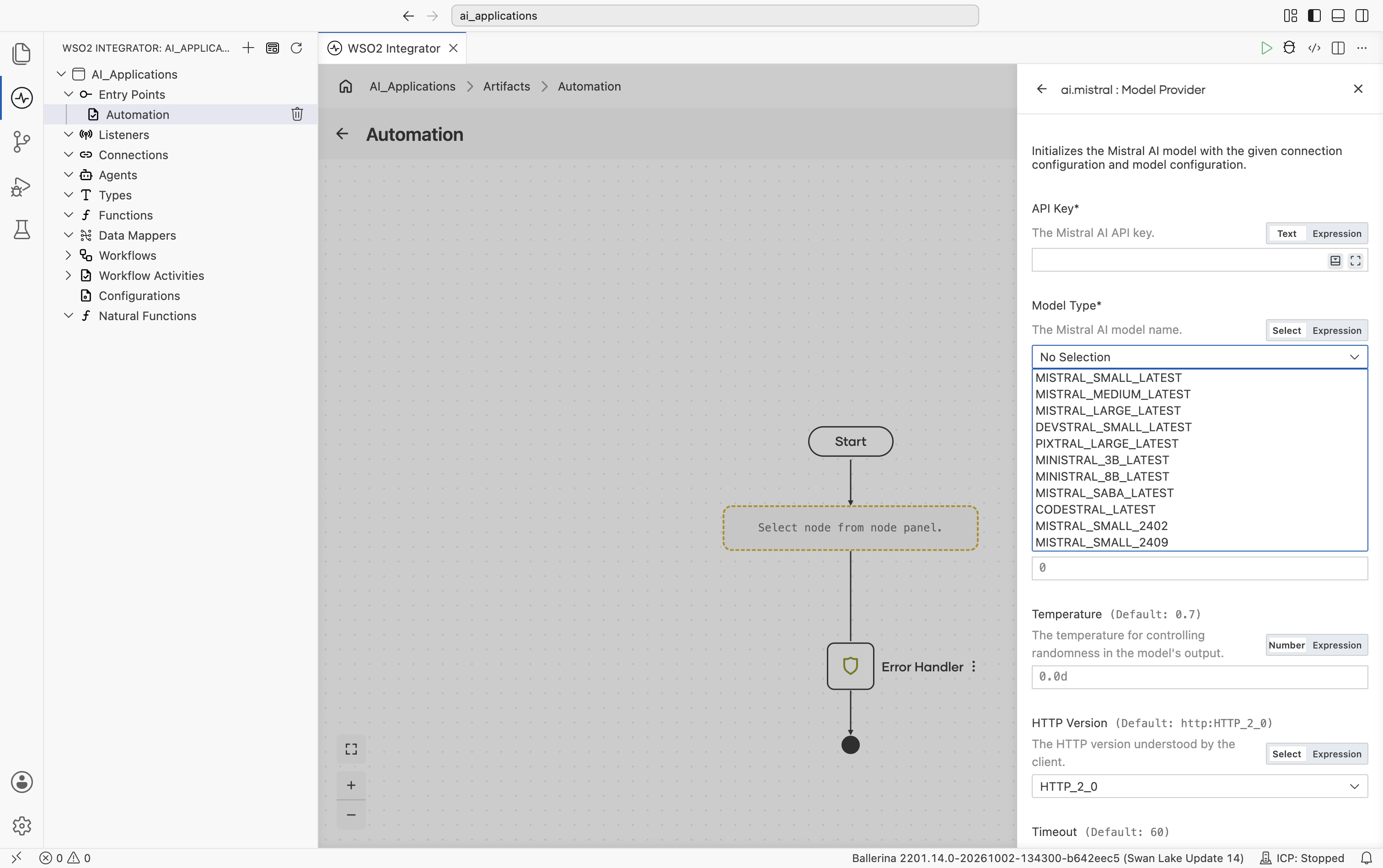
Task: Open the Model Type No Selection dropdown
Action: [1199, 357]
